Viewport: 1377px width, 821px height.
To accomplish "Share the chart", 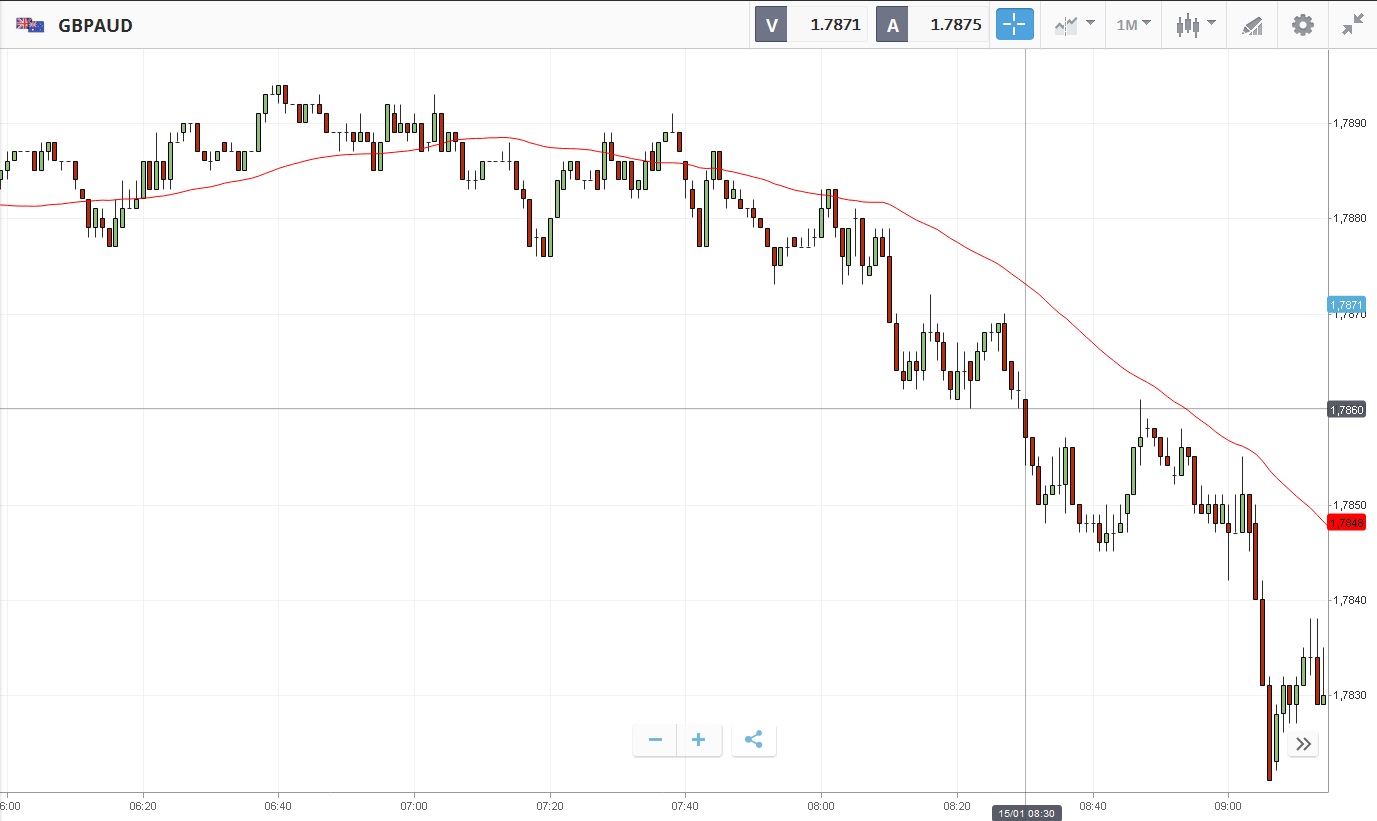I will [x=754, y=740].
